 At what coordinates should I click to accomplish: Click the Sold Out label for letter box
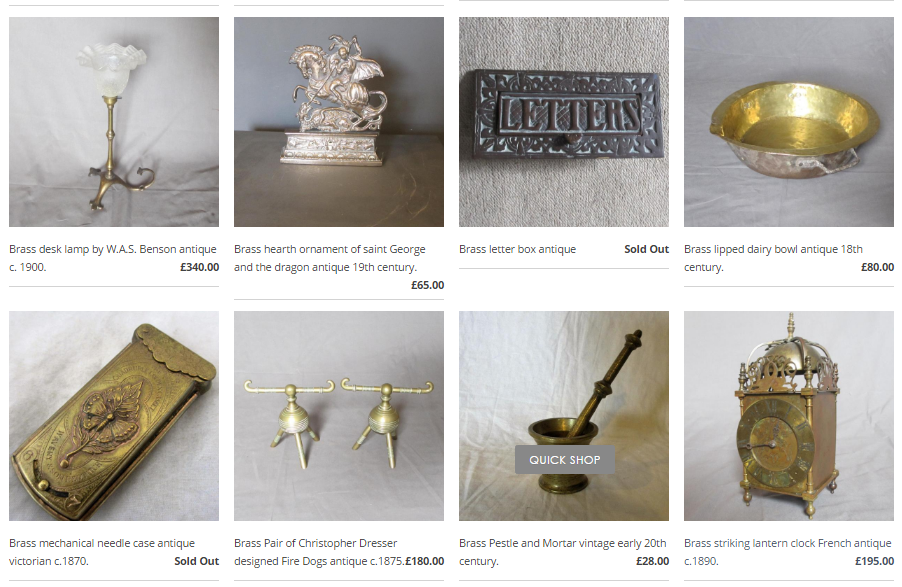647,249
